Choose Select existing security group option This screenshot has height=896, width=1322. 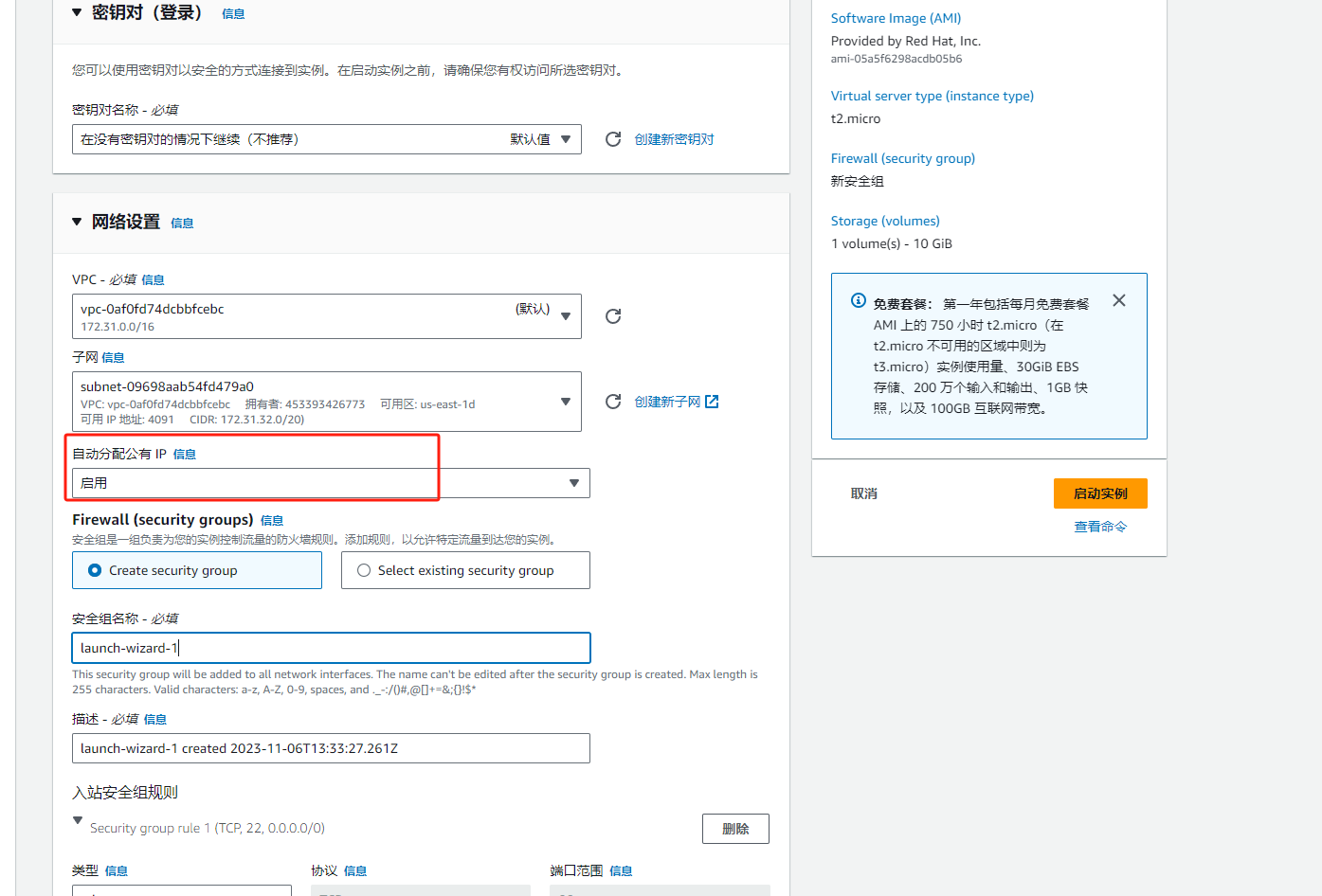tap(465, 570)
